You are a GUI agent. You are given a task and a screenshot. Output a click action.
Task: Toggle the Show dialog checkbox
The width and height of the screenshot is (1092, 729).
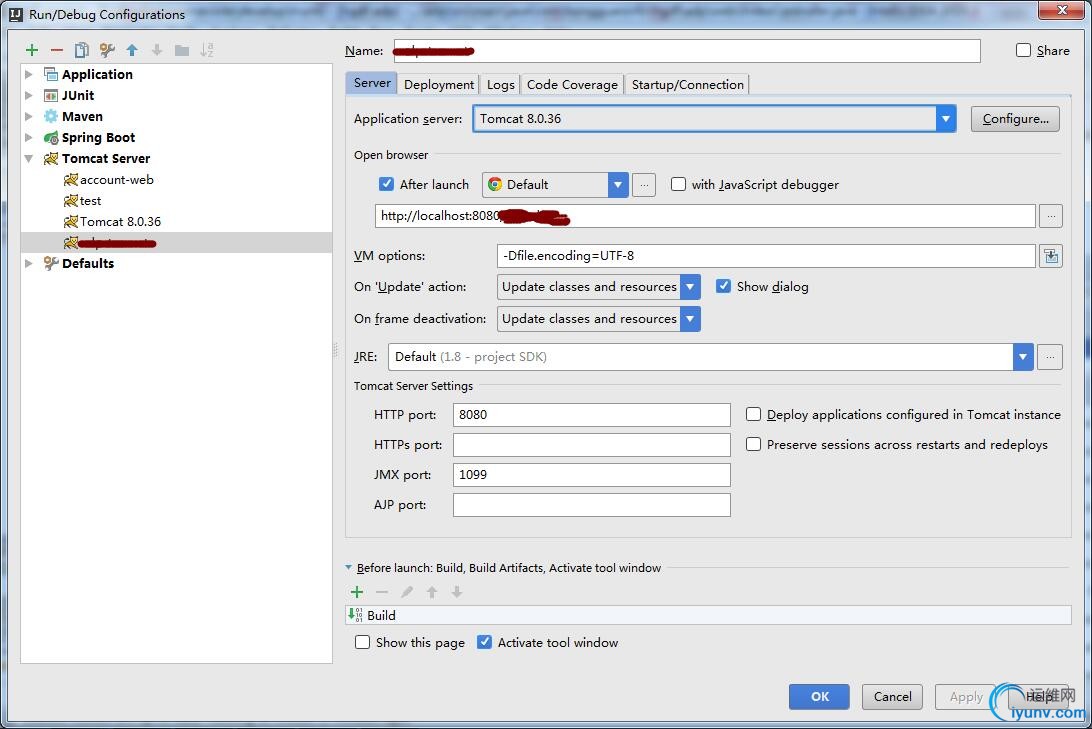[x=724, y=286]
